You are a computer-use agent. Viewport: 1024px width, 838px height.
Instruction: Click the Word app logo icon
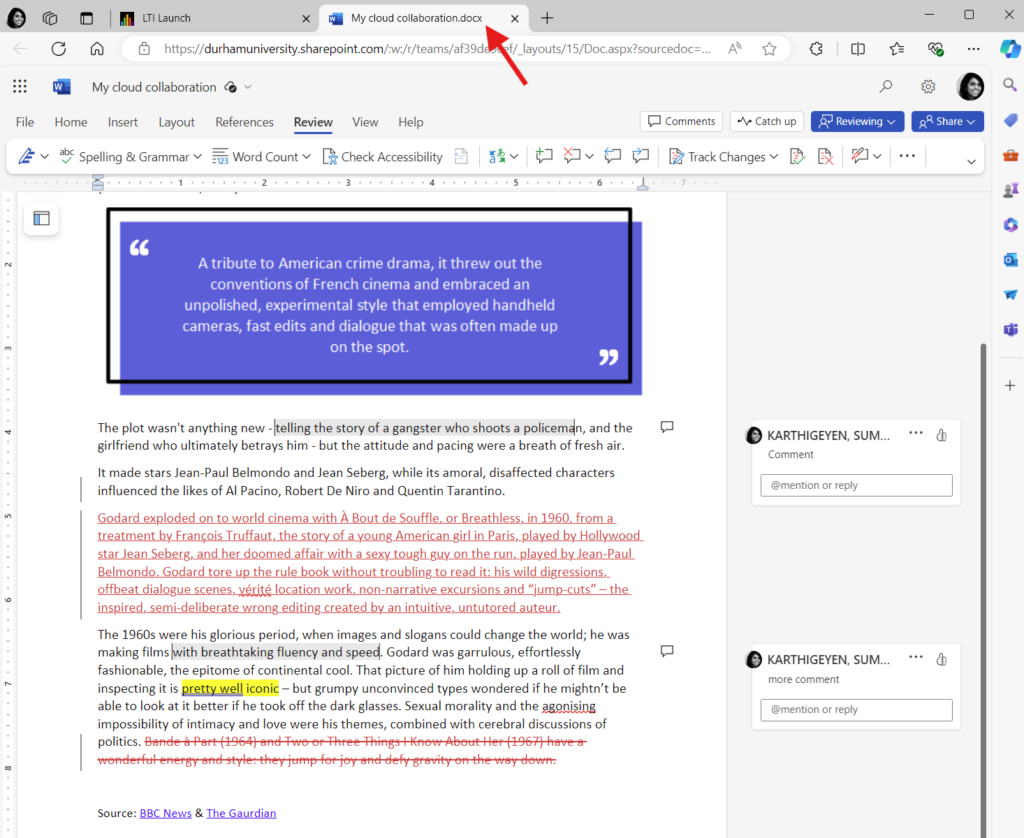[61, 86]
